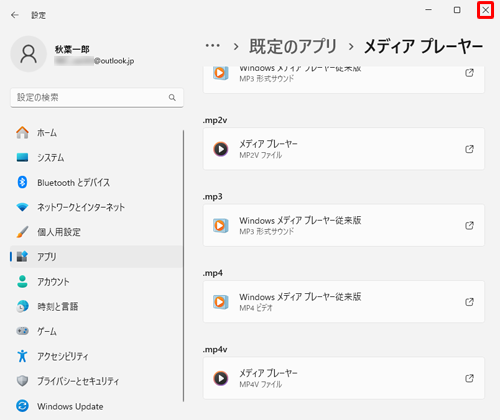Open ゲーム settings
The image size is (500, 420).
point(96,331)
